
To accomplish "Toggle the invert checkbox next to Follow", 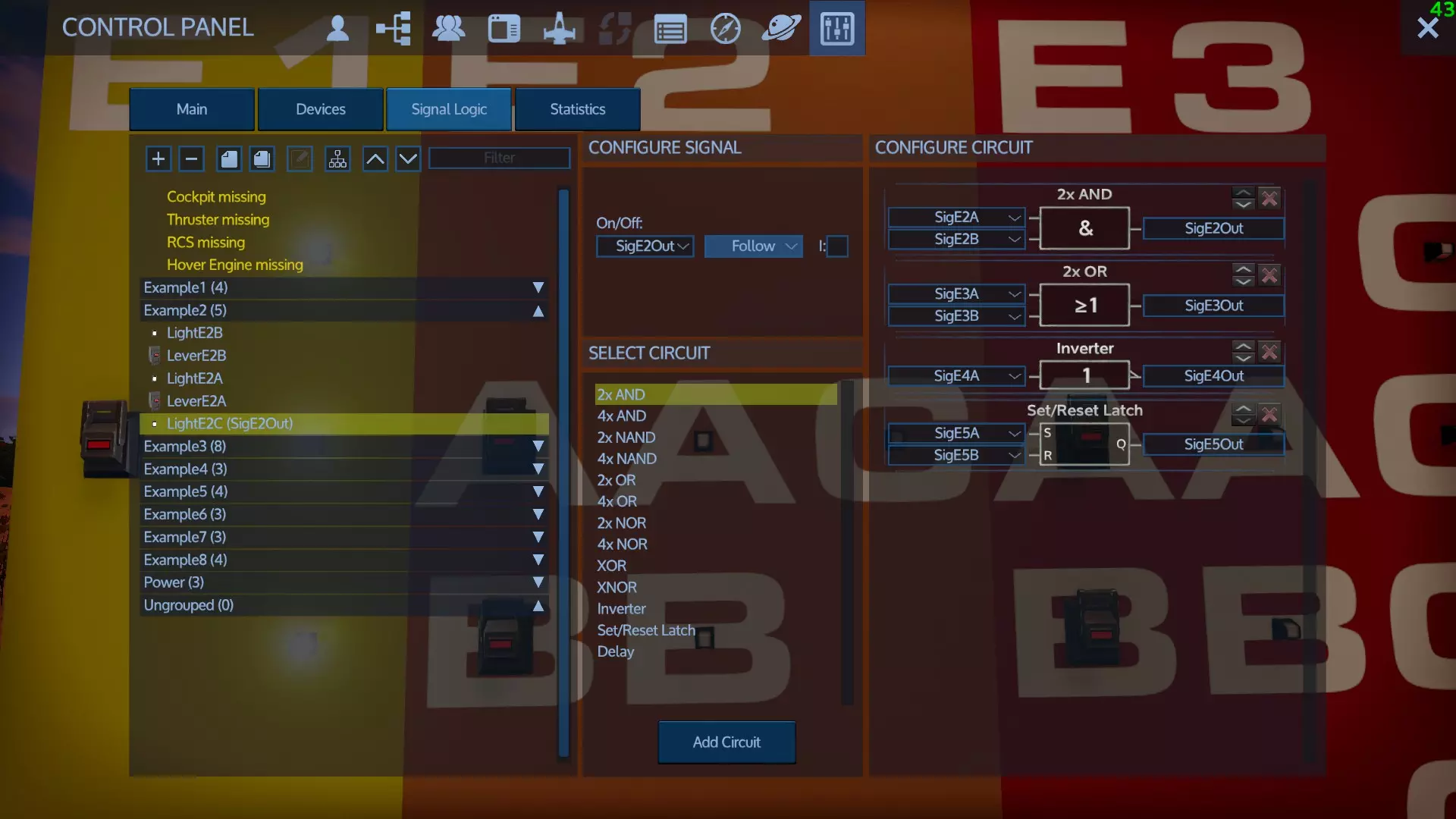I will pyautogui.click(x=837, y=246).
